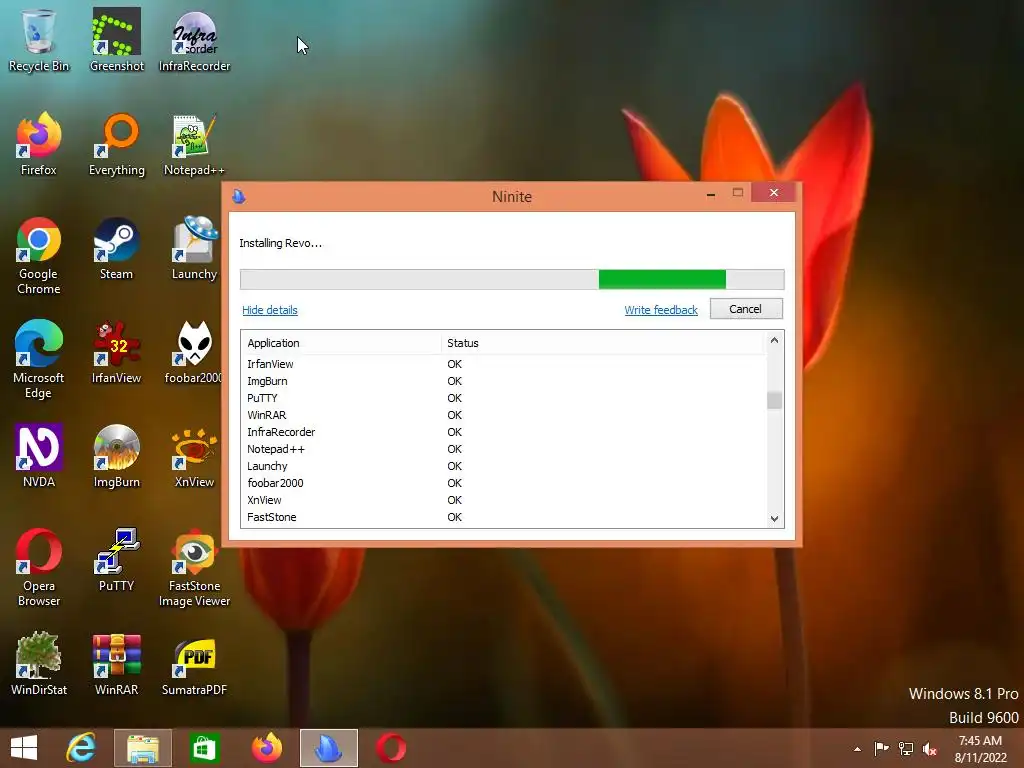The width and height of the screenshot is (1024, 768).
Task: Select the XnView row in list
Action: pos(503,500)
